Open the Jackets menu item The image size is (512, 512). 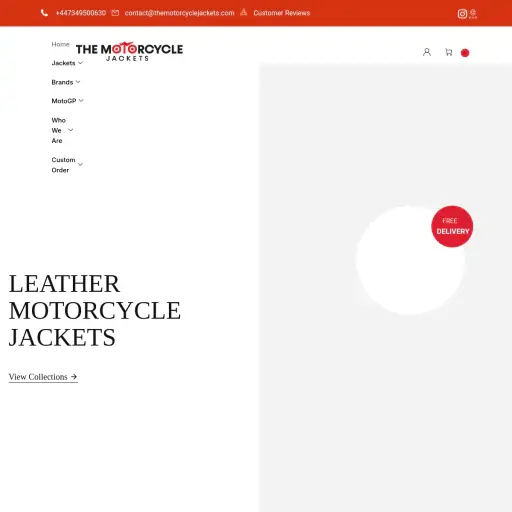tap(63, 63)
